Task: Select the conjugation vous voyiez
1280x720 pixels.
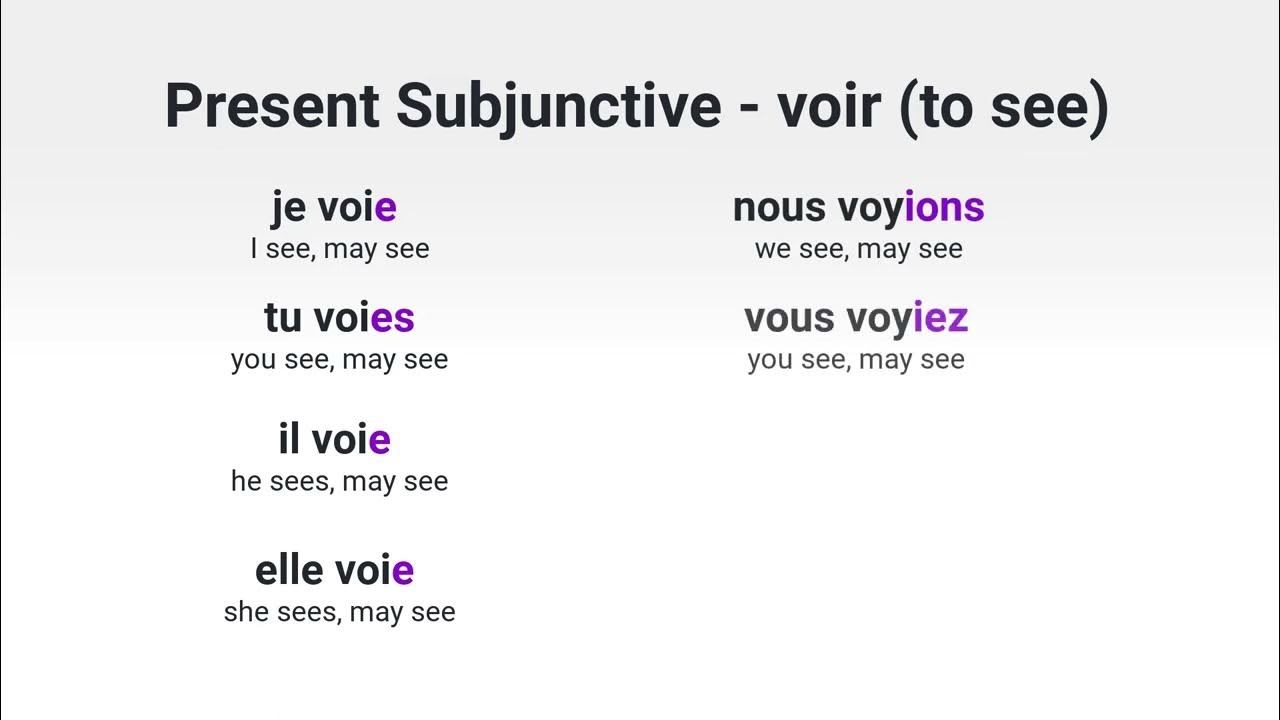Action: (856, 318)
